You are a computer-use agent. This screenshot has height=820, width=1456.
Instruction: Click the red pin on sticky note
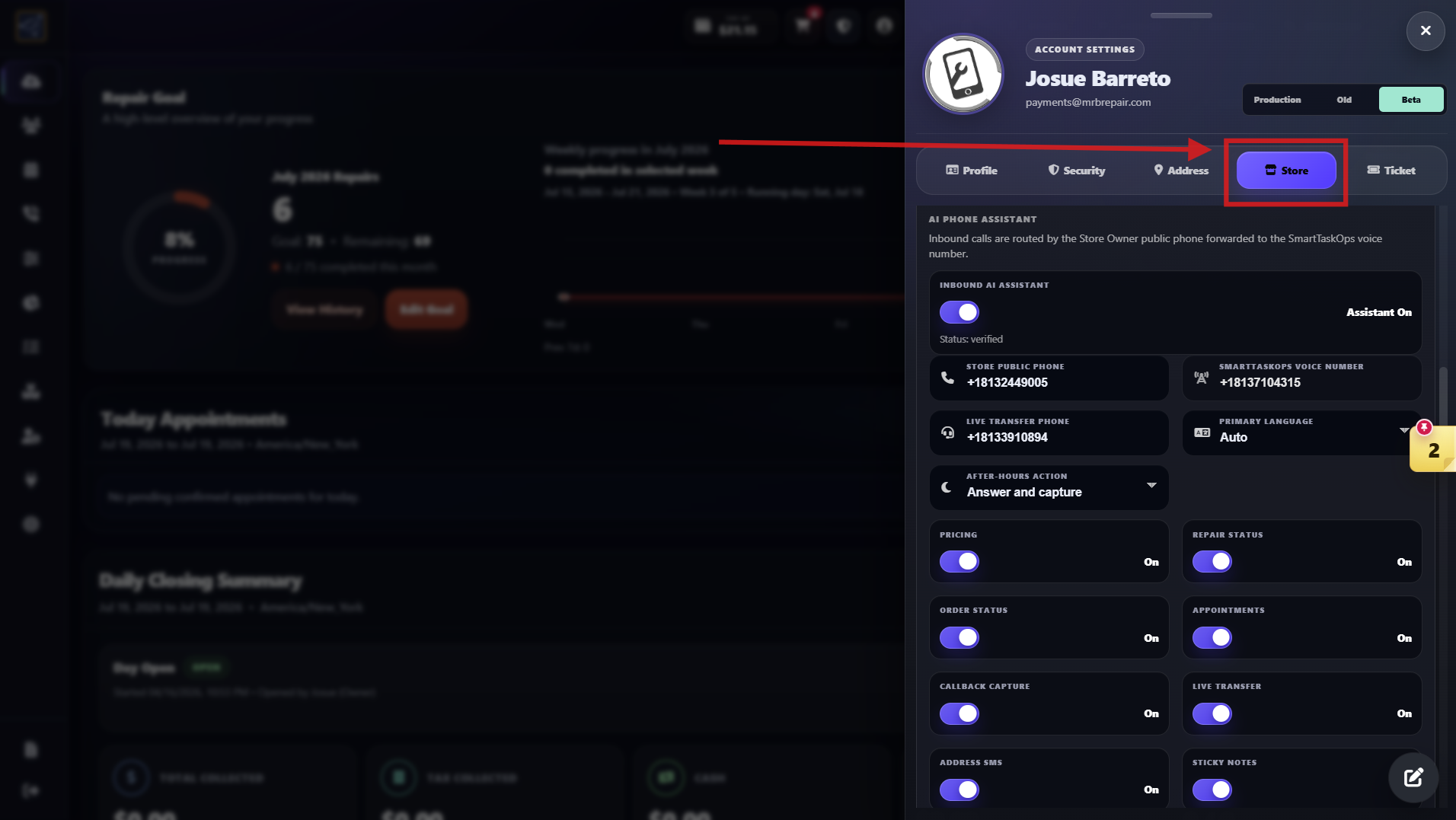pyautogui.click(x=1424, y=427)
